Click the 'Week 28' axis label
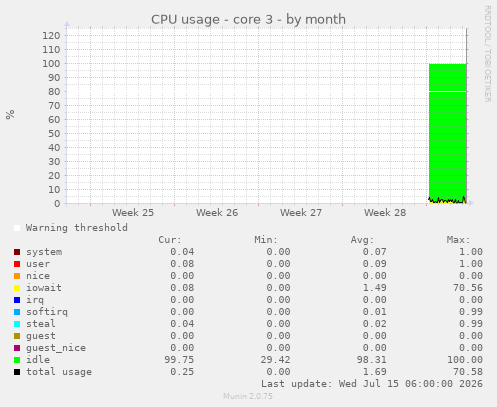The image size is (497, 407). pos(385,213)
